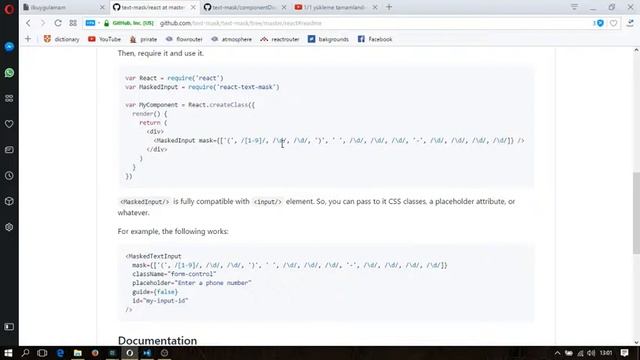The image size is (640, 360).
Task: Go forward to the next page
Action: click(x=42, y=23)
